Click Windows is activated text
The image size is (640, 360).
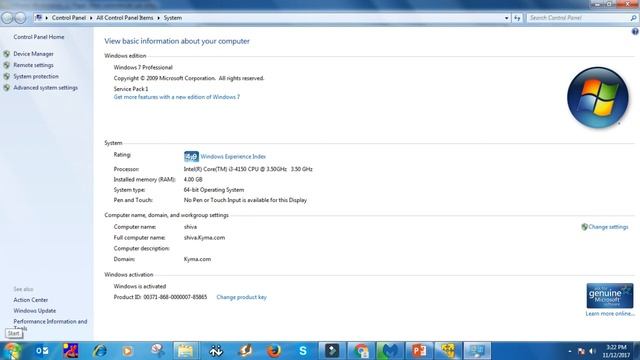pyautogui.click(x=140, y=287)
